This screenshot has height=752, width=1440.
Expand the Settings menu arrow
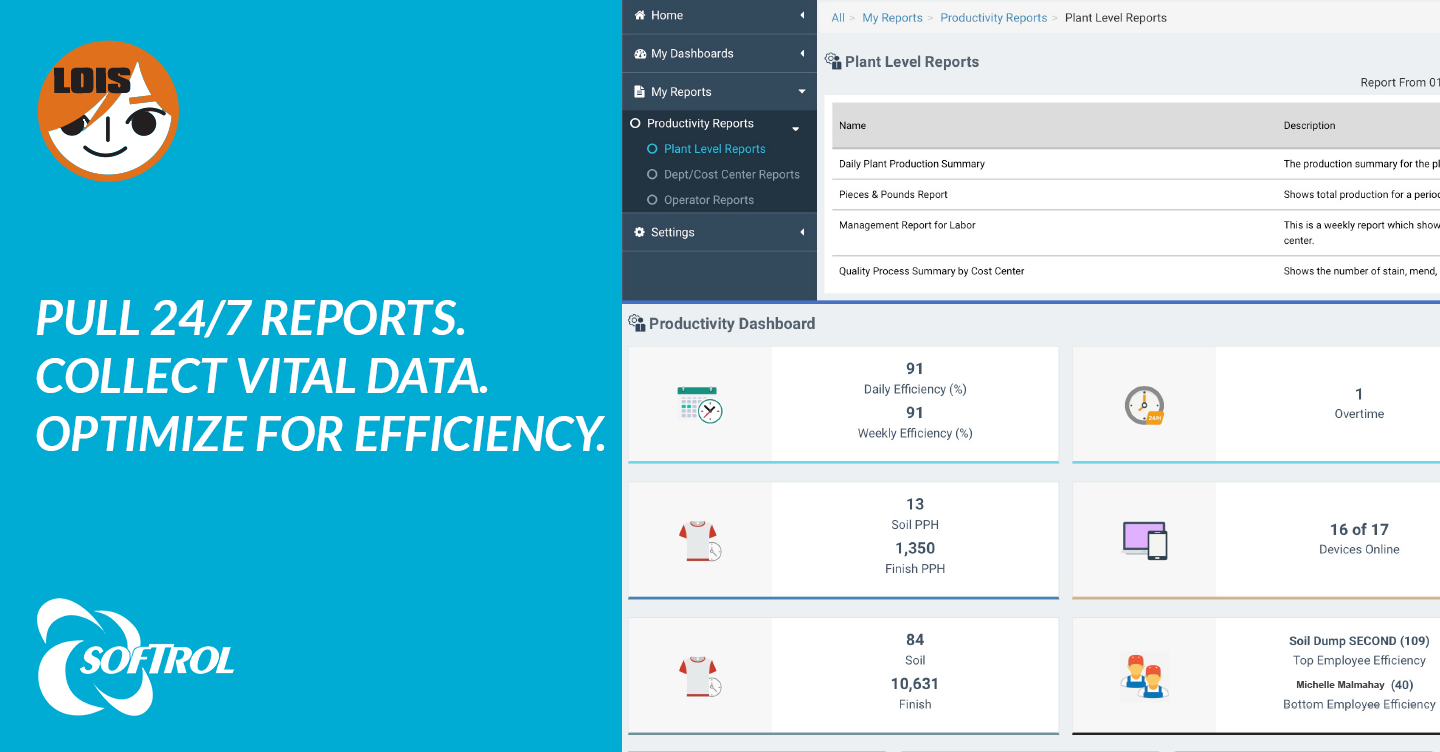(802, 232)
